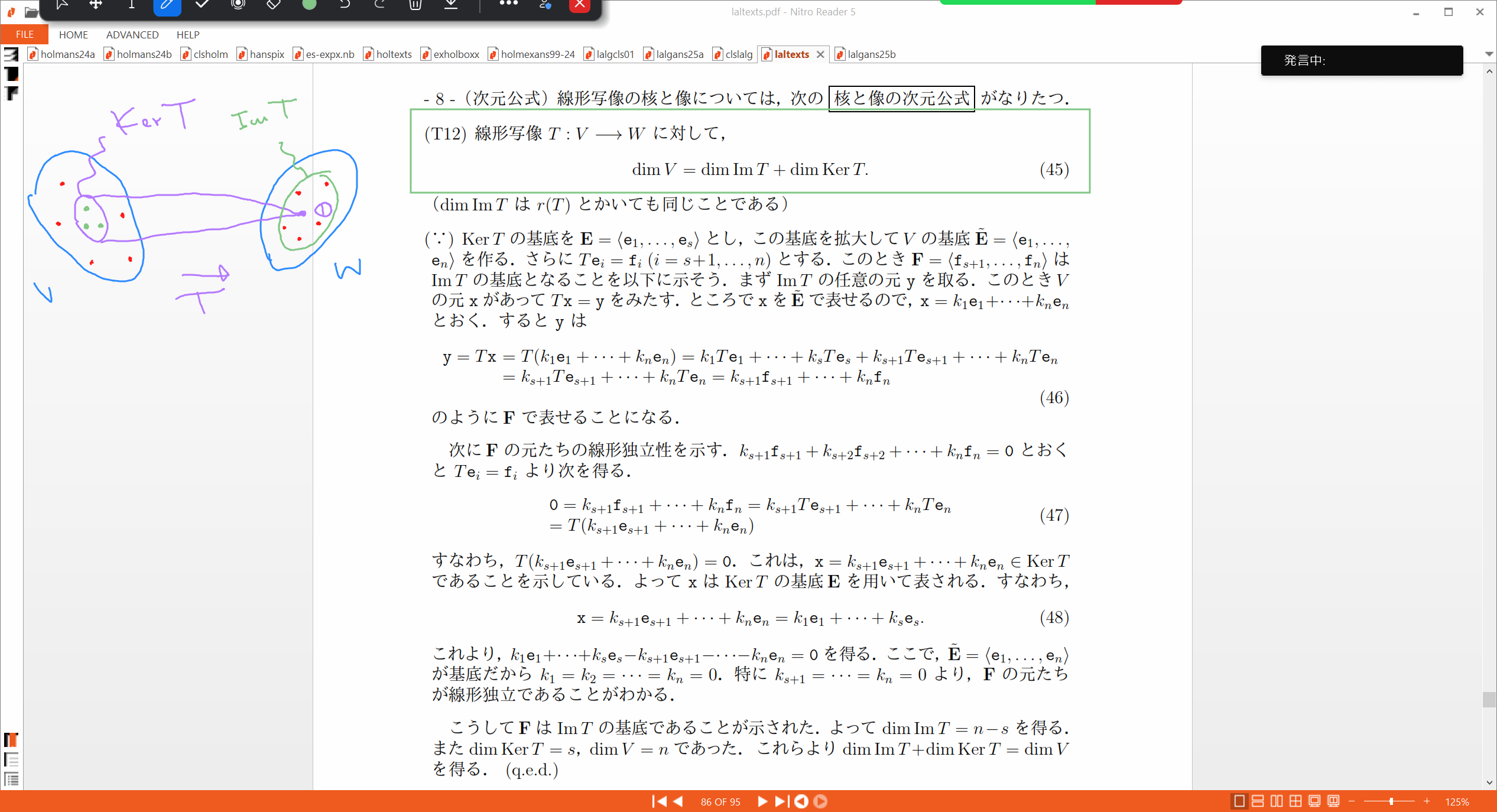Select the move (four-arrow) annotation tool
This screenshot has width=1497, height=812.
[96, 5]
